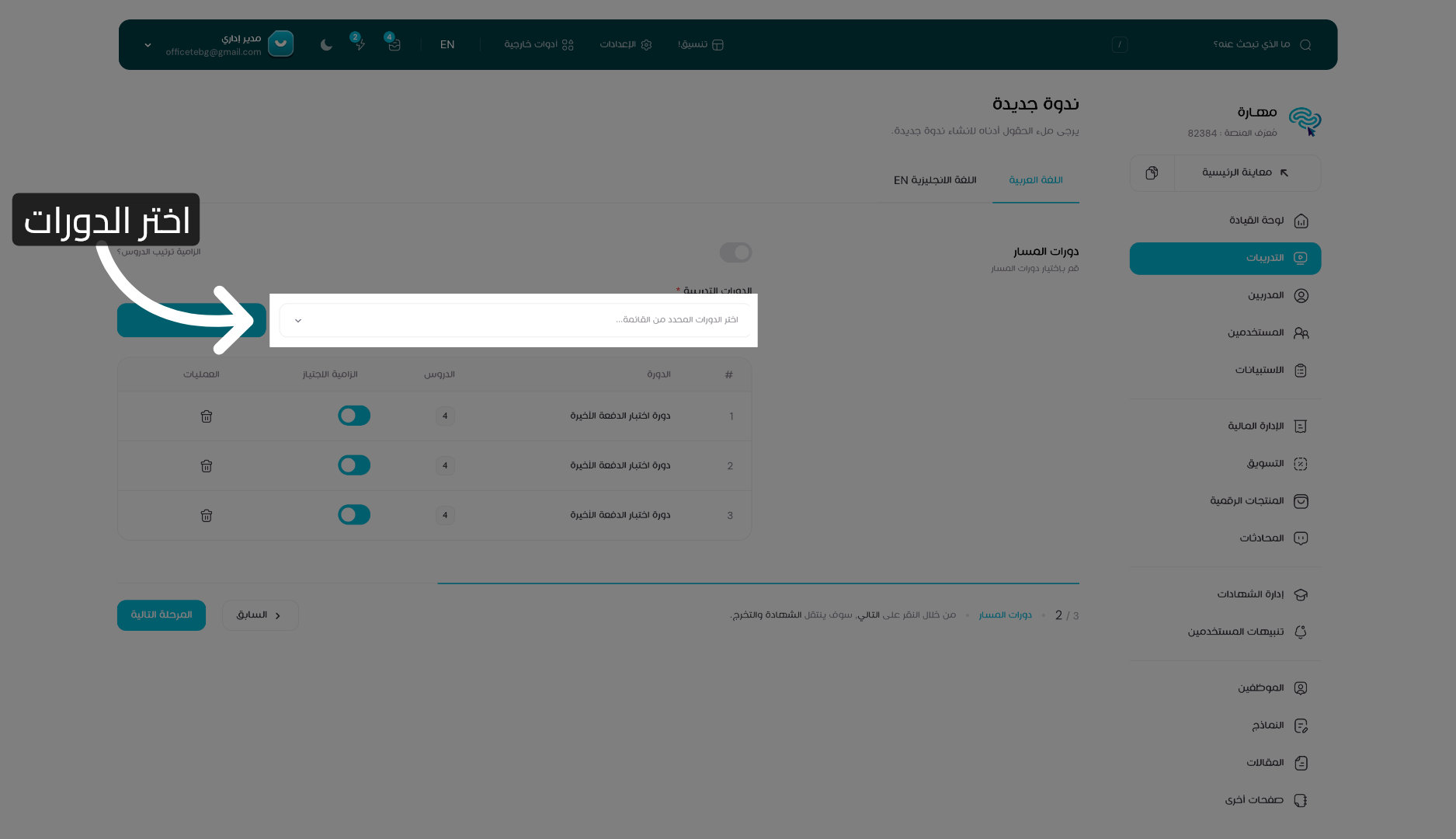Screen dimensions: 1456x839
Task: Disable passing requirement for third course
Action: click(x=354, y=514)
